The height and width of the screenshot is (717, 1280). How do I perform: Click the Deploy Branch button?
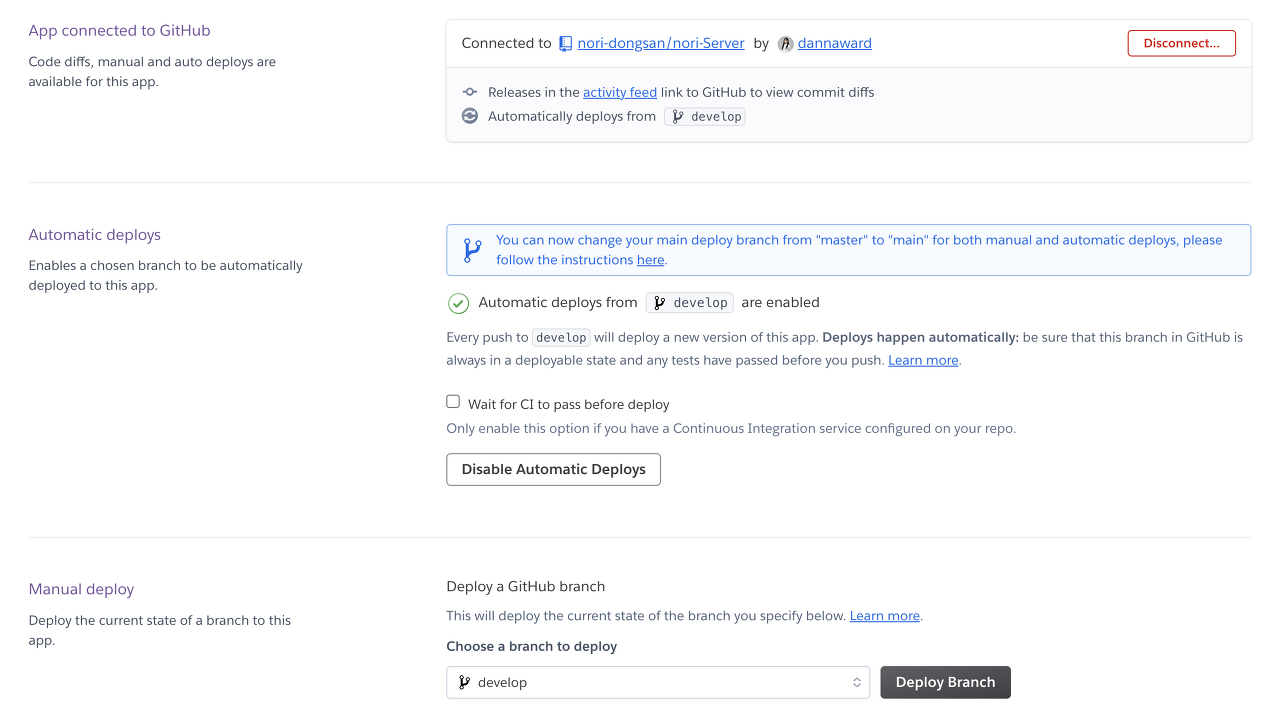946,682
